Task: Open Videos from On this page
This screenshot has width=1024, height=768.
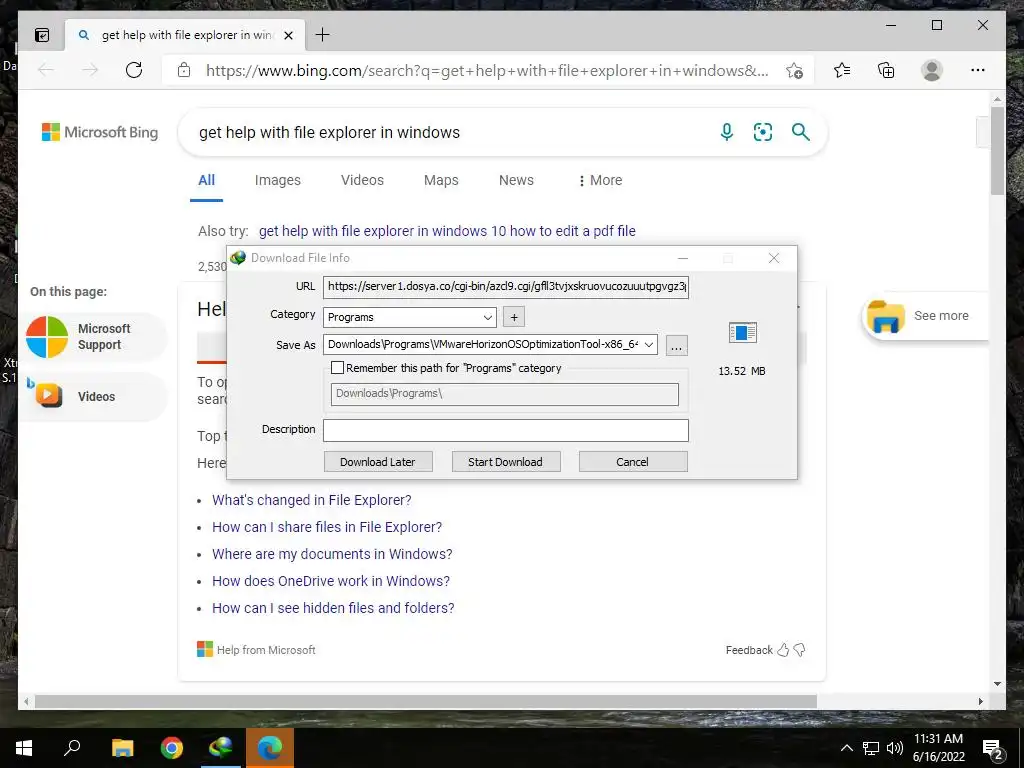Action: pyautogui.click(x=93, y=396)
